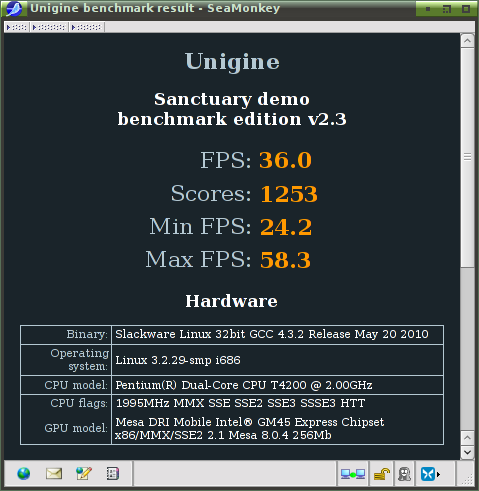The width and height of the screenshot is (479, 491).
Task: Click the minimize window button
Action: tap(428, 9)
